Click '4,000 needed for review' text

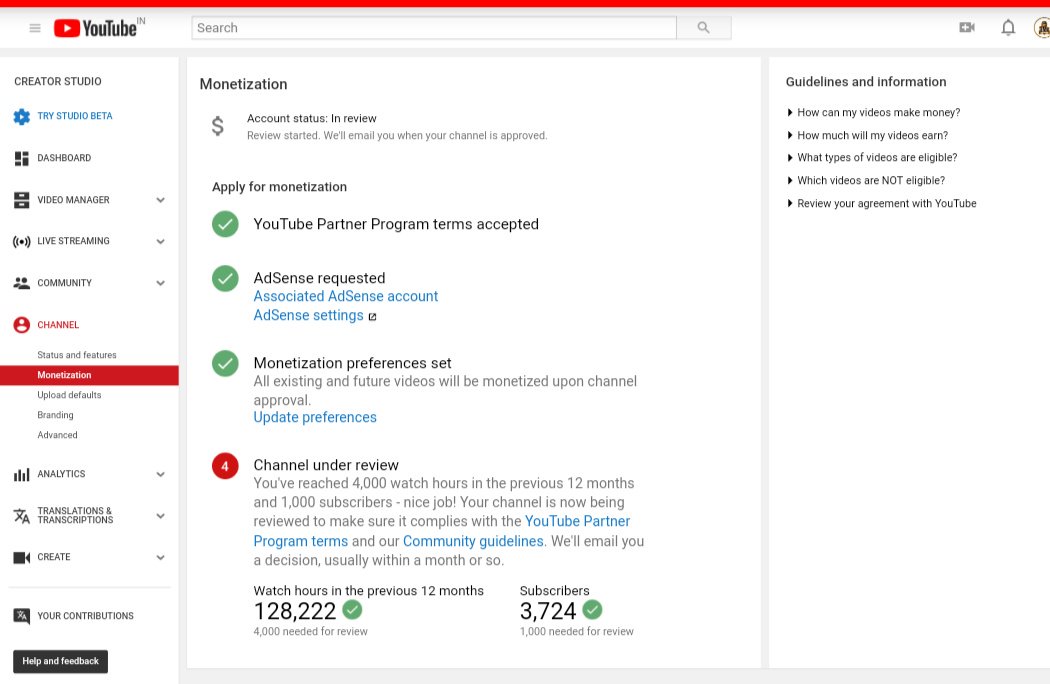[x=311, y=631]
